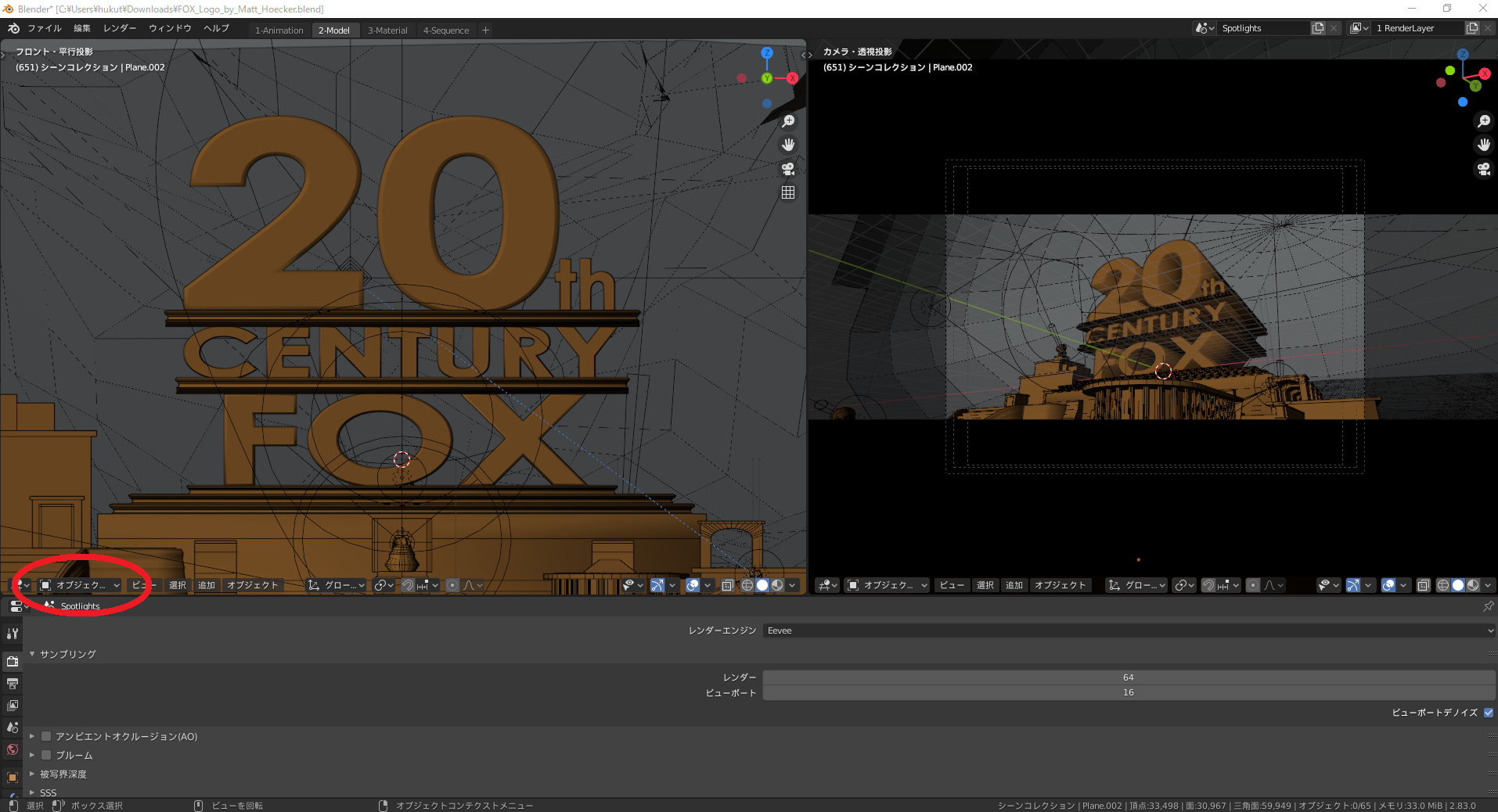The height and width of the screenshot is (812, 1498).
Task: Toggle pin icon in properties editor
Action: point(1488,606)
